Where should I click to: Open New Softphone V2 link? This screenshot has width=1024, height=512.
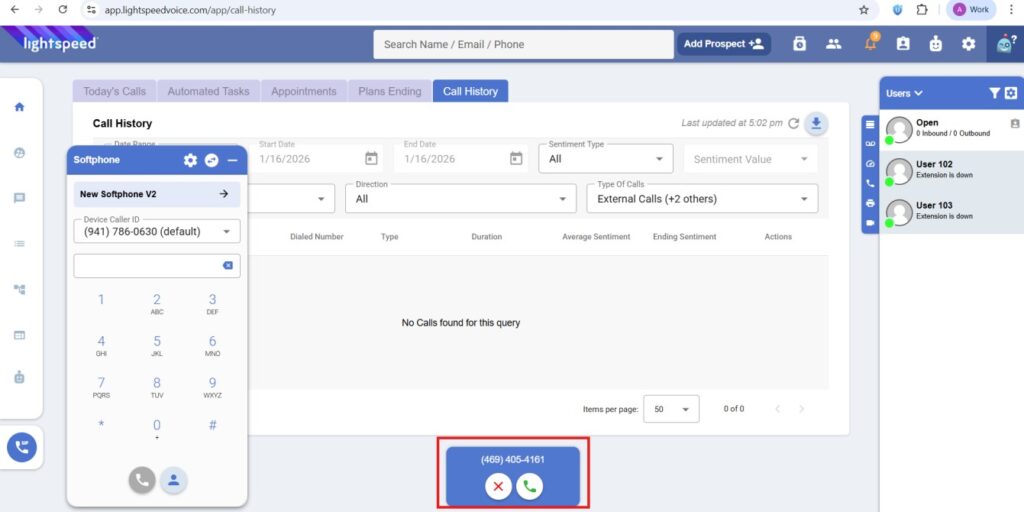pos(156,194)
